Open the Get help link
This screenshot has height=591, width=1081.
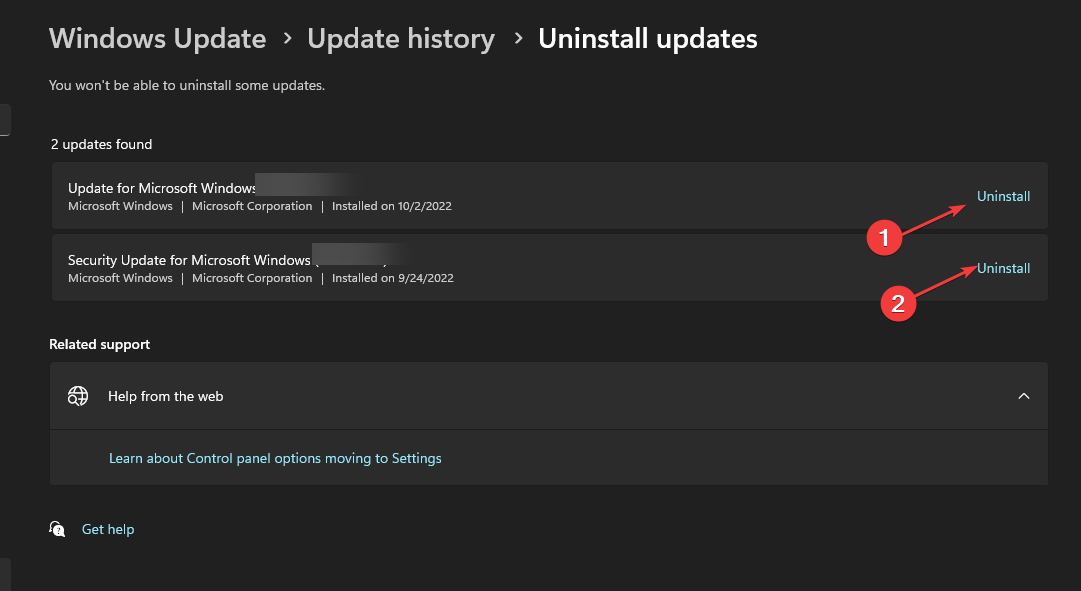point(108,529)
